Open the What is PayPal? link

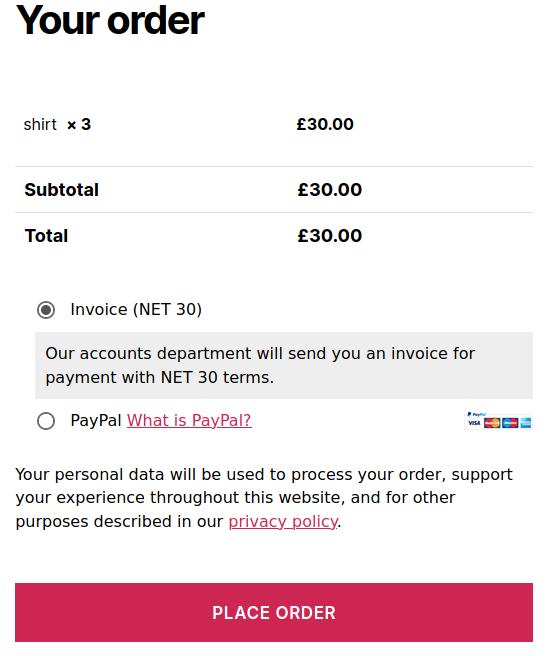(189, 420)
